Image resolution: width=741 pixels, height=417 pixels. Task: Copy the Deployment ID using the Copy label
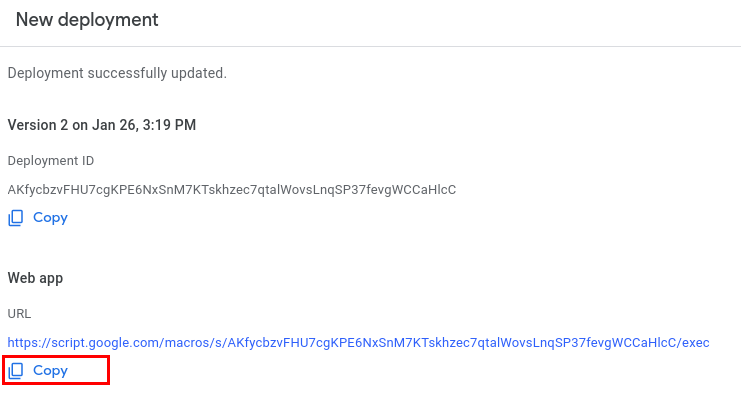[50, 217]
